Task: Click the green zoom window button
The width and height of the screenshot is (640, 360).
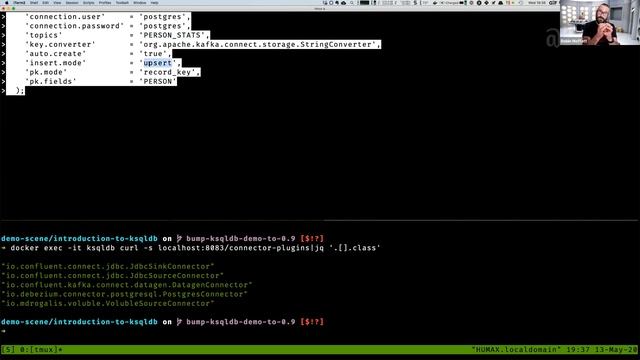Action: click(x=13, y=8)
